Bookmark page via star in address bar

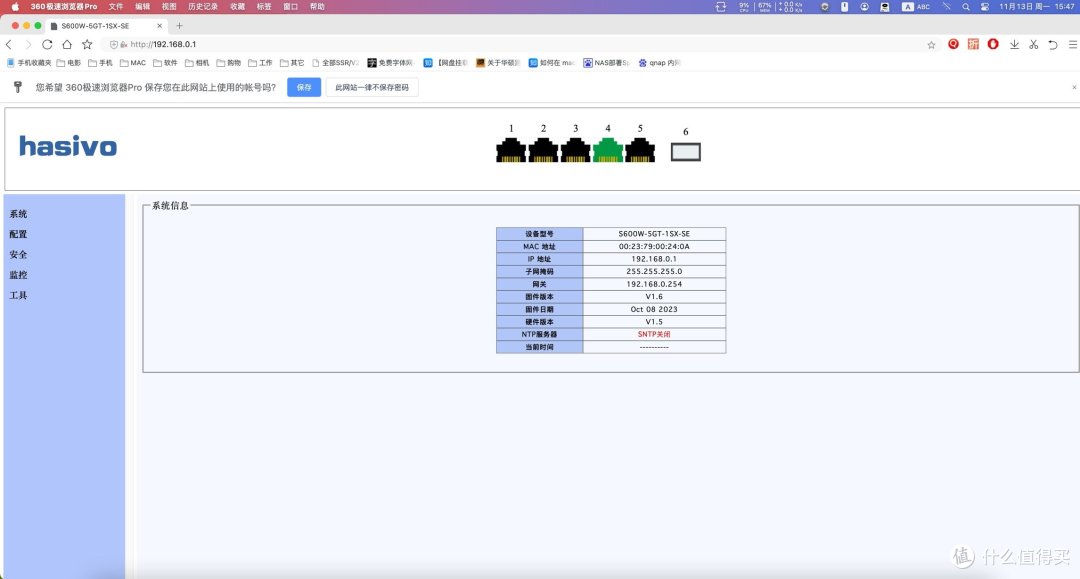pyautogui.click(x=931, y=45)
